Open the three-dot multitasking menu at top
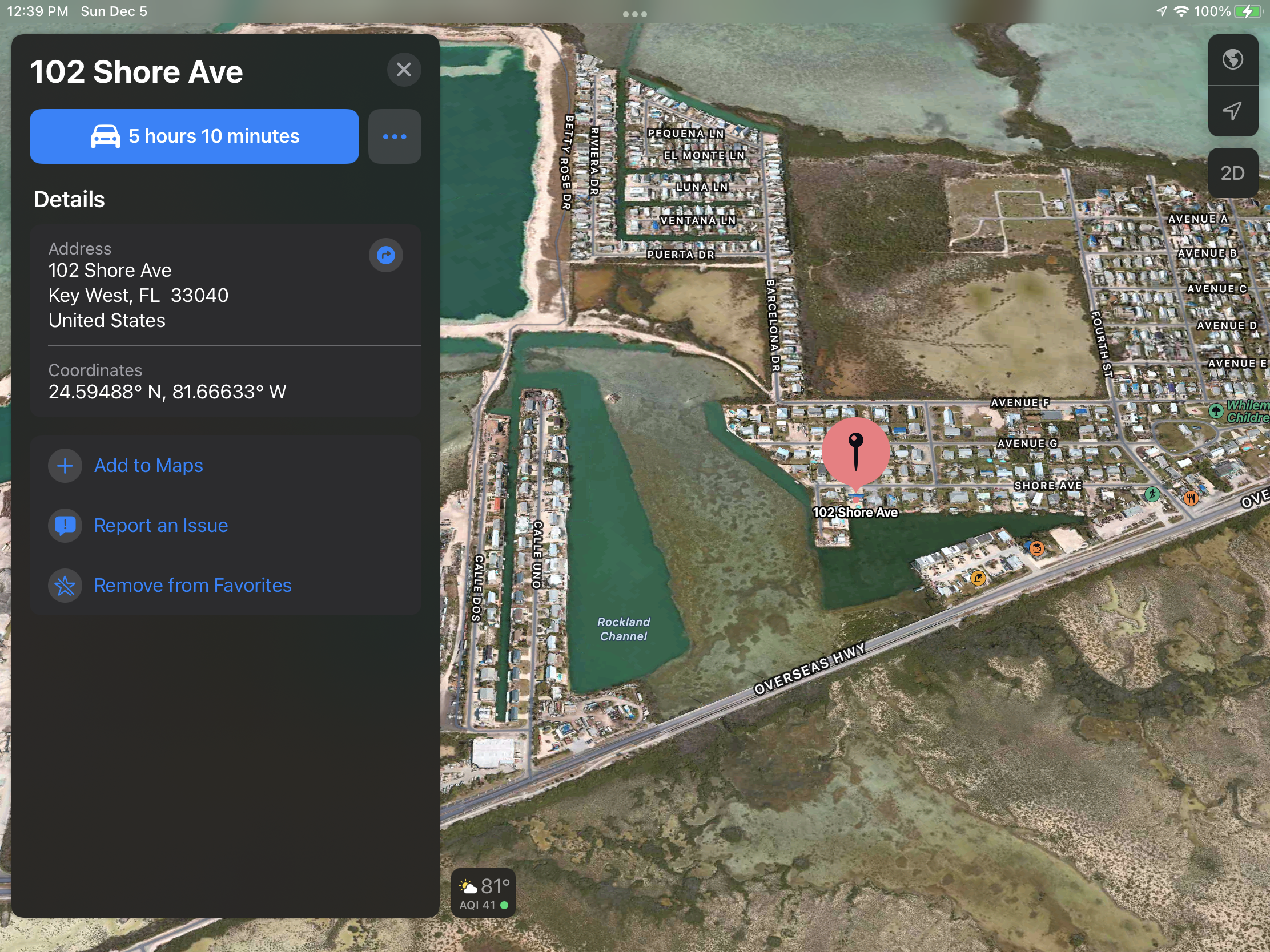1270x952 pixels. click(635, 14)
